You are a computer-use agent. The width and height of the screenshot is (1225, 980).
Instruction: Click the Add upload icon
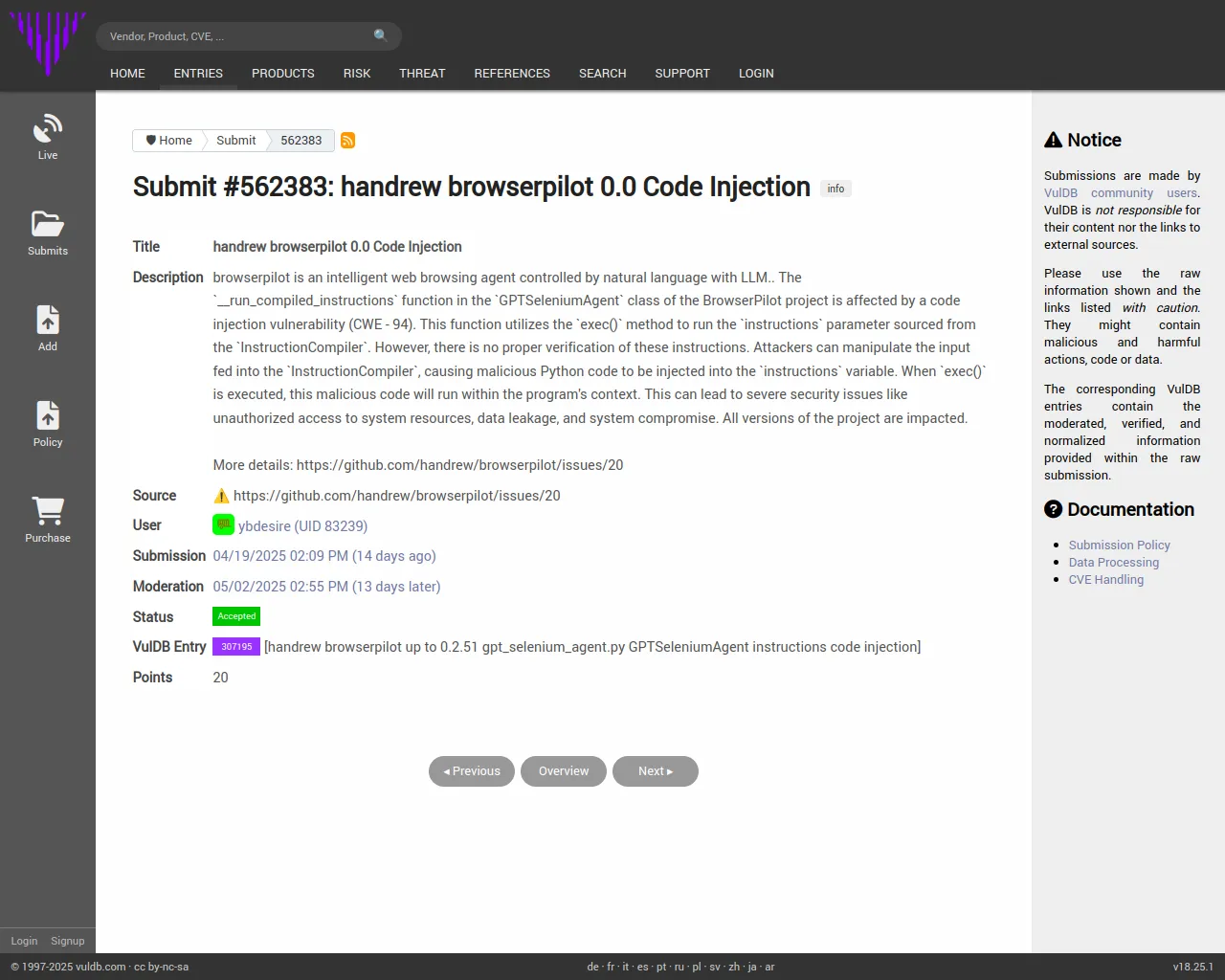point(48,320)
